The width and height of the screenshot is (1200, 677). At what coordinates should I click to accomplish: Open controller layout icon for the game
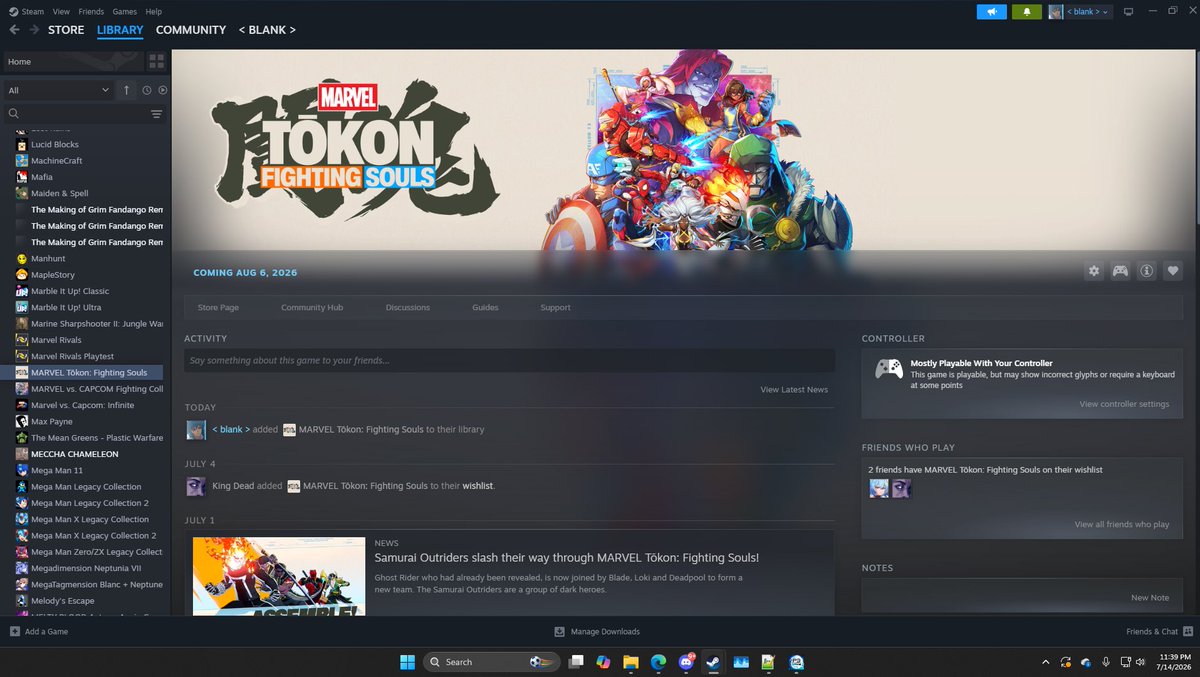pyautogui.click(x=1120, y=271)
